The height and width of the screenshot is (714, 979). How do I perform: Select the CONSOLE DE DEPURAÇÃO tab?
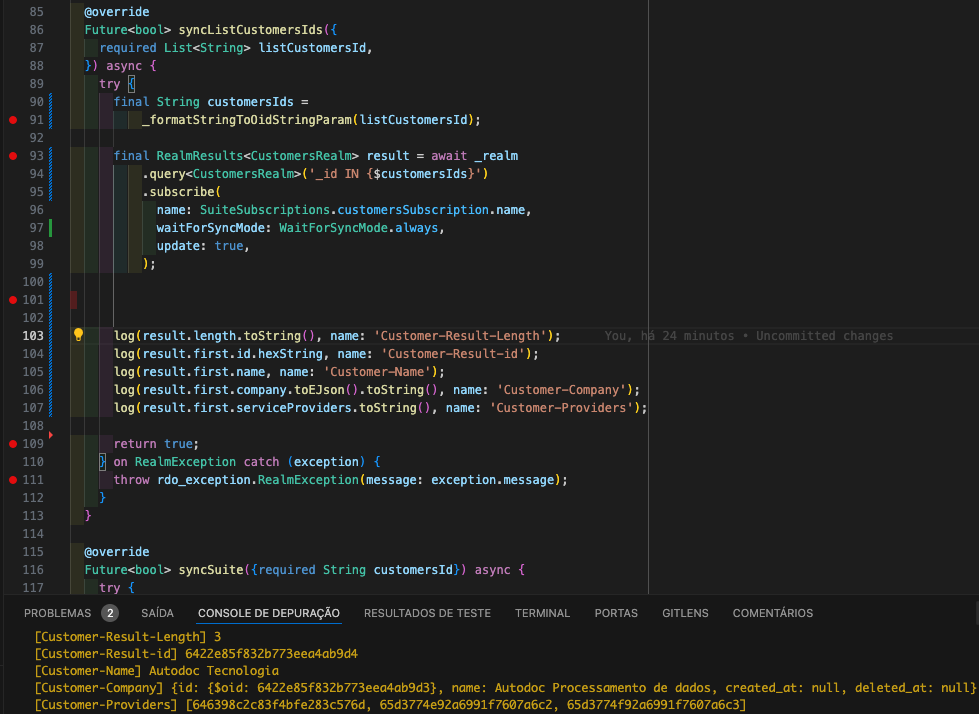[x=268, y=613]
